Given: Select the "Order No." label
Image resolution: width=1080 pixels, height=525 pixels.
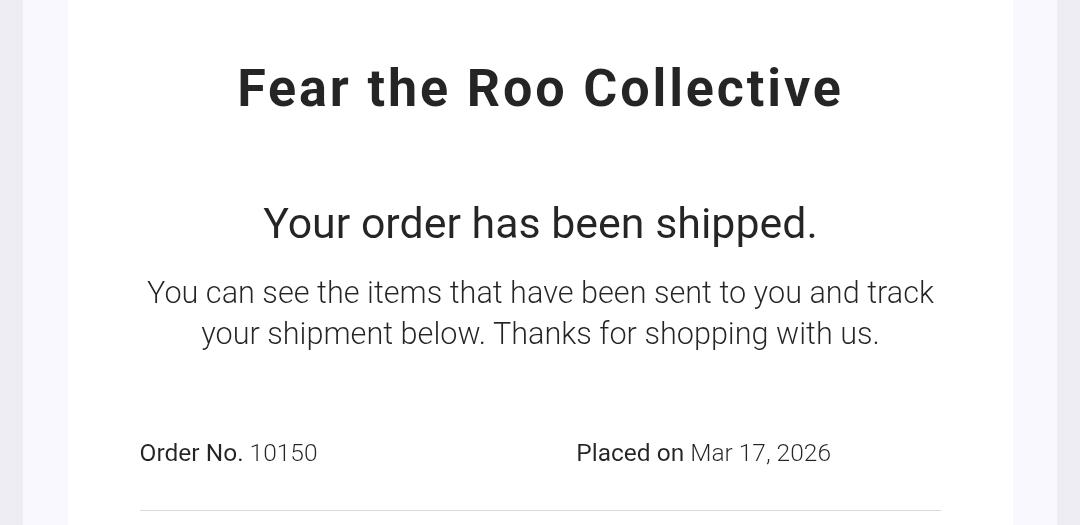Looking at the screenshot, I should (x=191, y=453).
